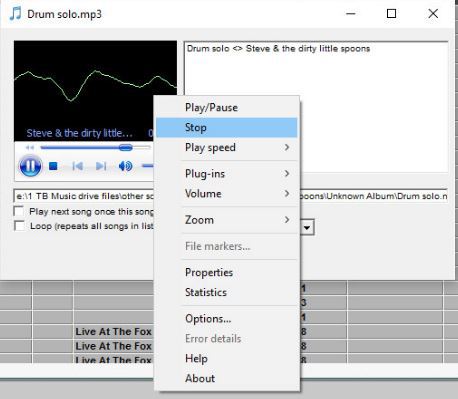Click About in the context menu

[x=227, y=378]
